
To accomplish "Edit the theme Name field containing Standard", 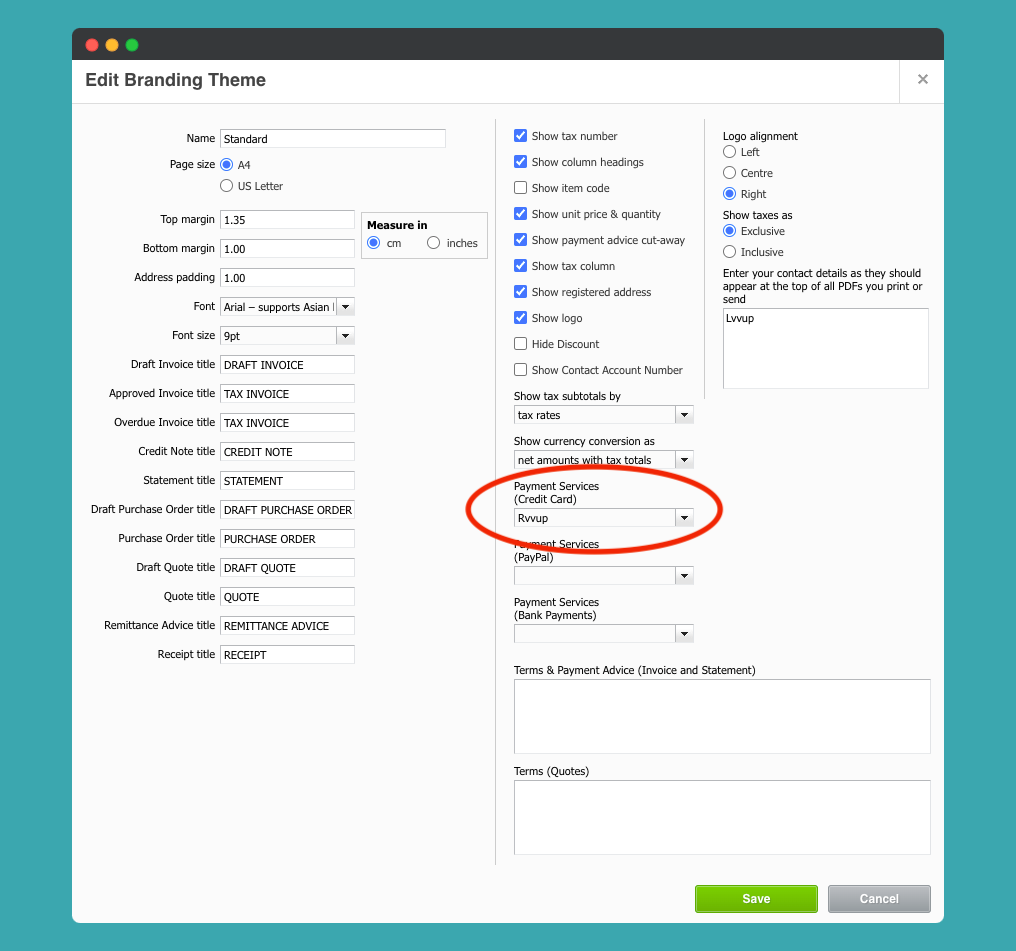I will pyautogui.click(x=332, y=138).
